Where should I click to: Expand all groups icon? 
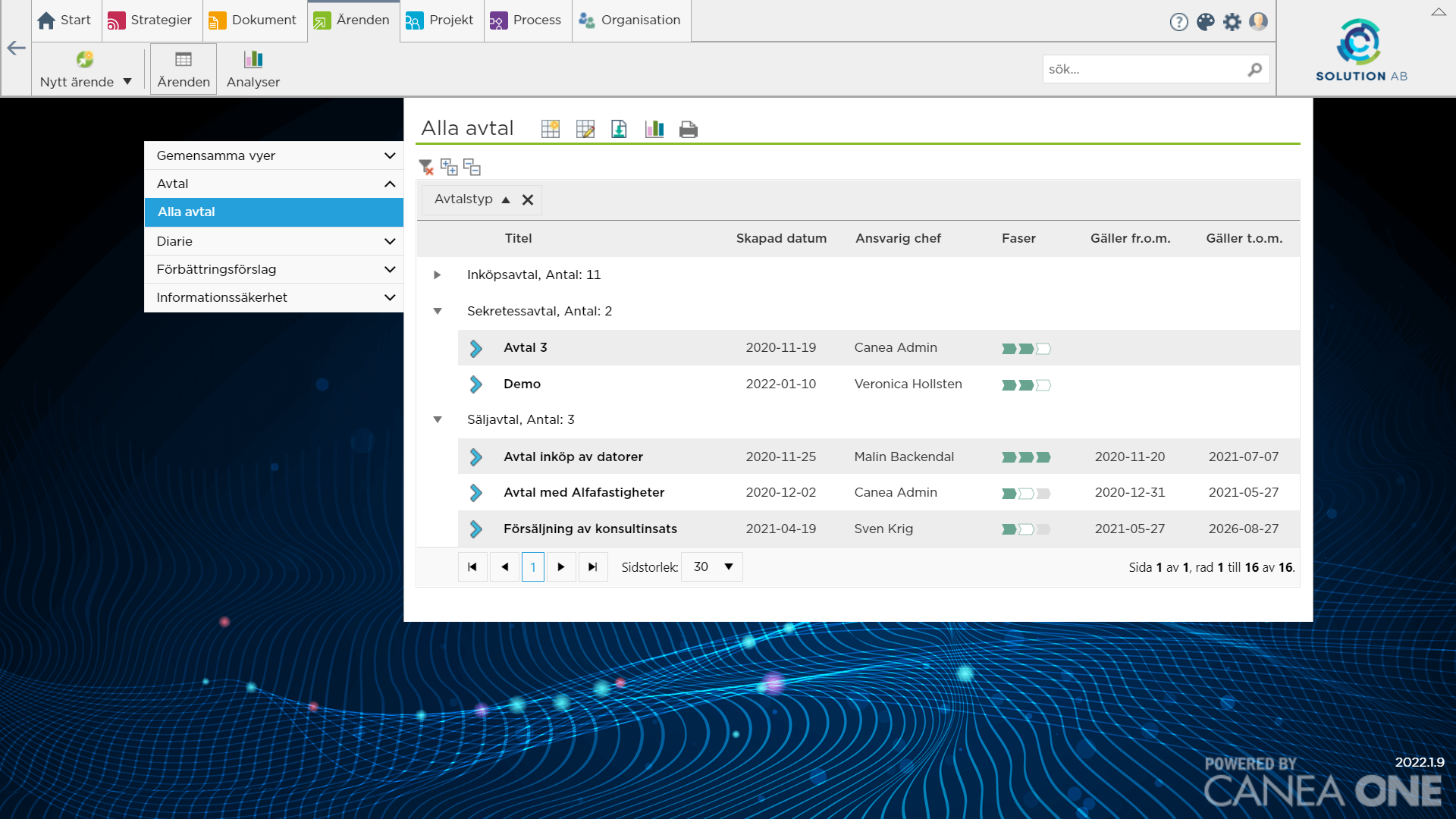[x=449, y=167]
